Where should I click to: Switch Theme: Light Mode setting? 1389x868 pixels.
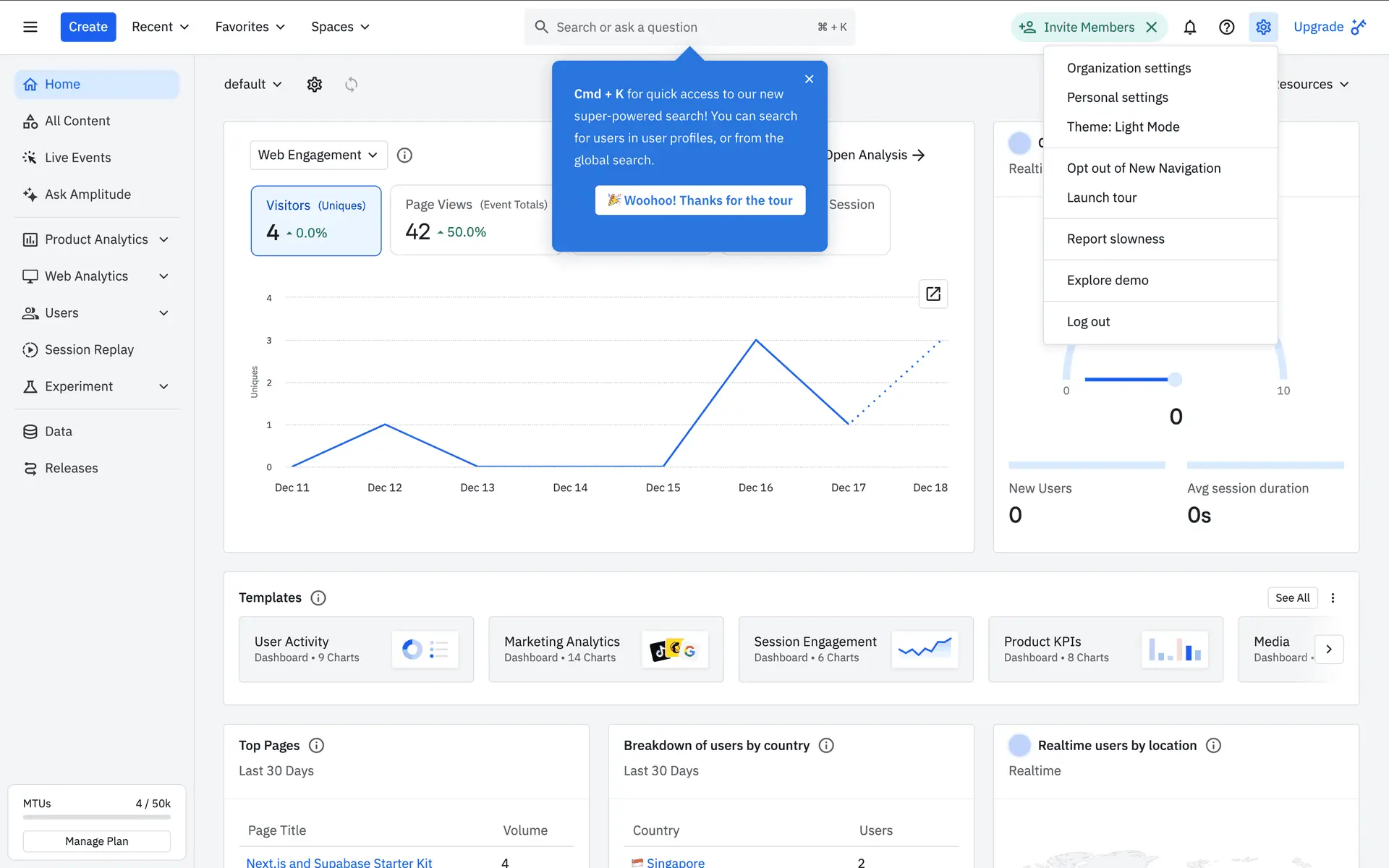[x=1123, y=127]
